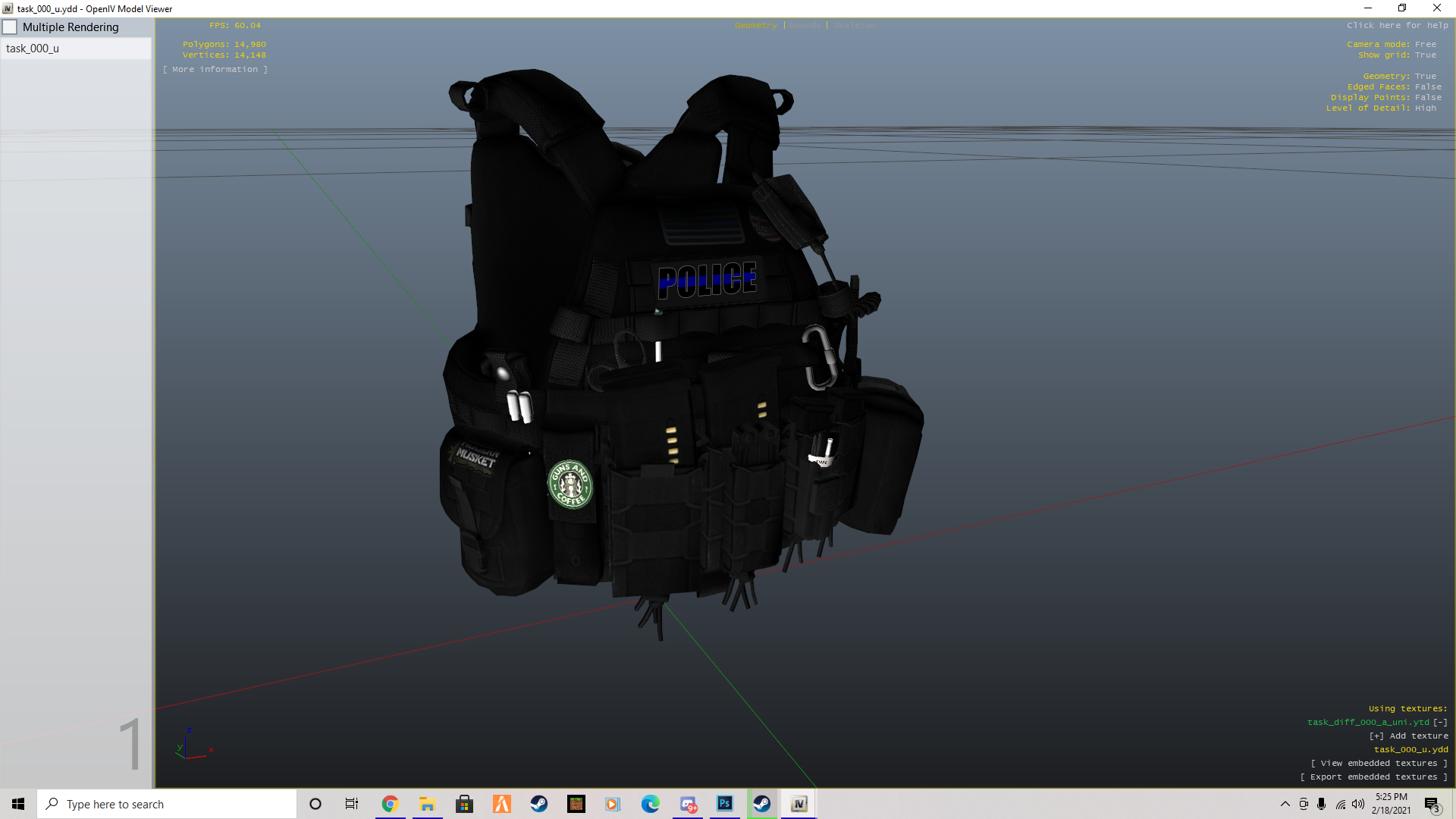The height and width of the screenshot is (819, 1456).
Task: Click Export embedded textures link
Action: click(1373, 777)
